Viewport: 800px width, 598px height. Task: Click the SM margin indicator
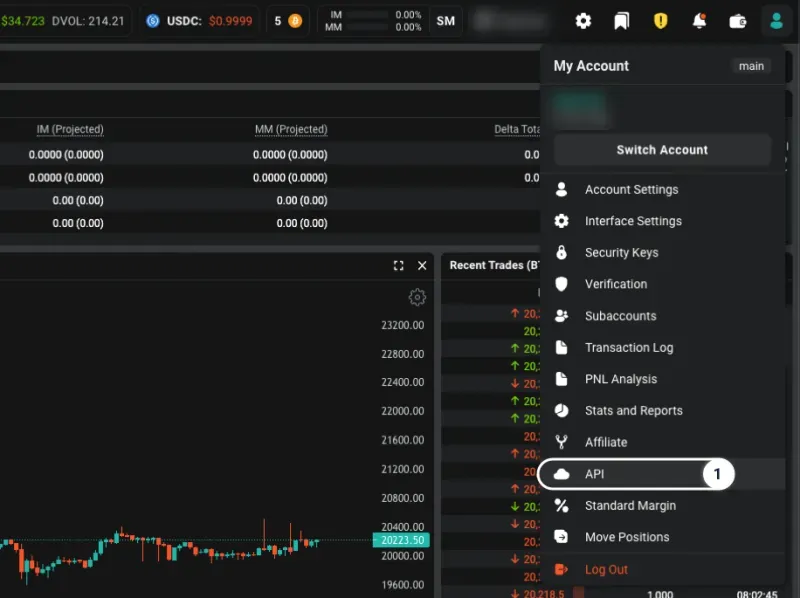[x=445, y=21]
